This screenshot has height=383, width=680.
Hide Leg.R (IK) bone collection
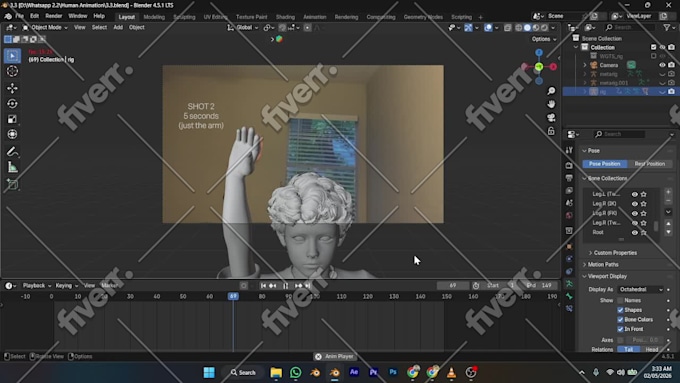(x=634, y=204)
